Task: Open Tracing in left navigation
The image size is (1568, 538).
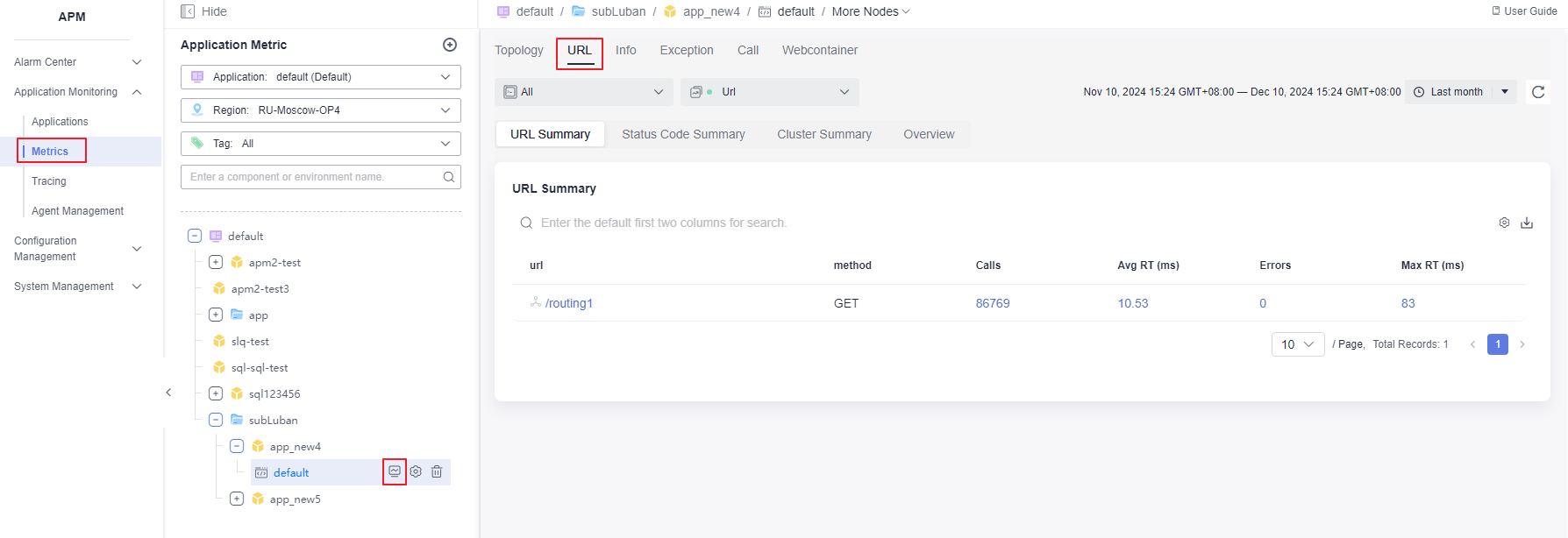Action: 49,181
